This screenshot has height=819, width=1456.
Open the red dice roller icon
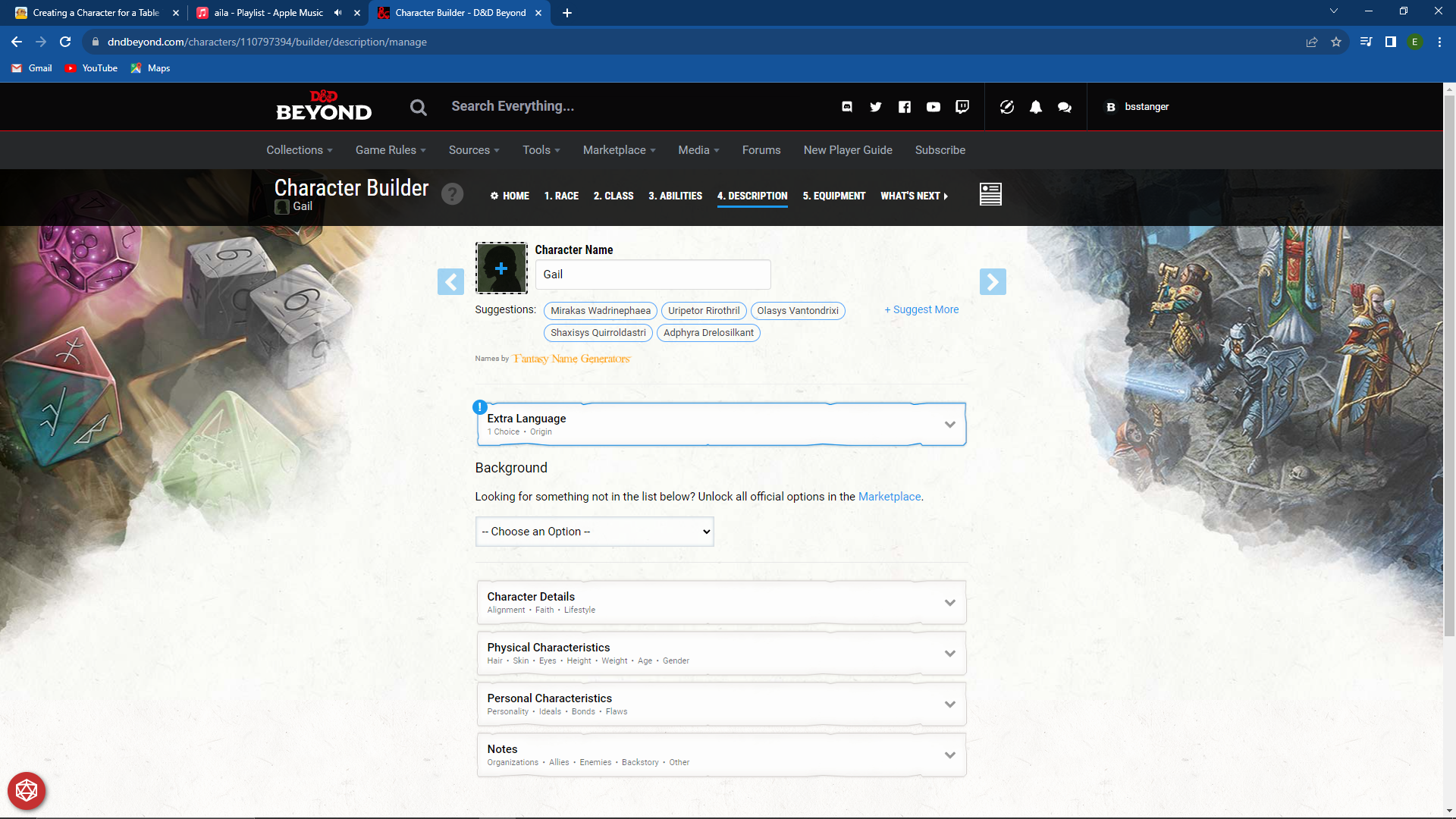(x=27, y=791)
